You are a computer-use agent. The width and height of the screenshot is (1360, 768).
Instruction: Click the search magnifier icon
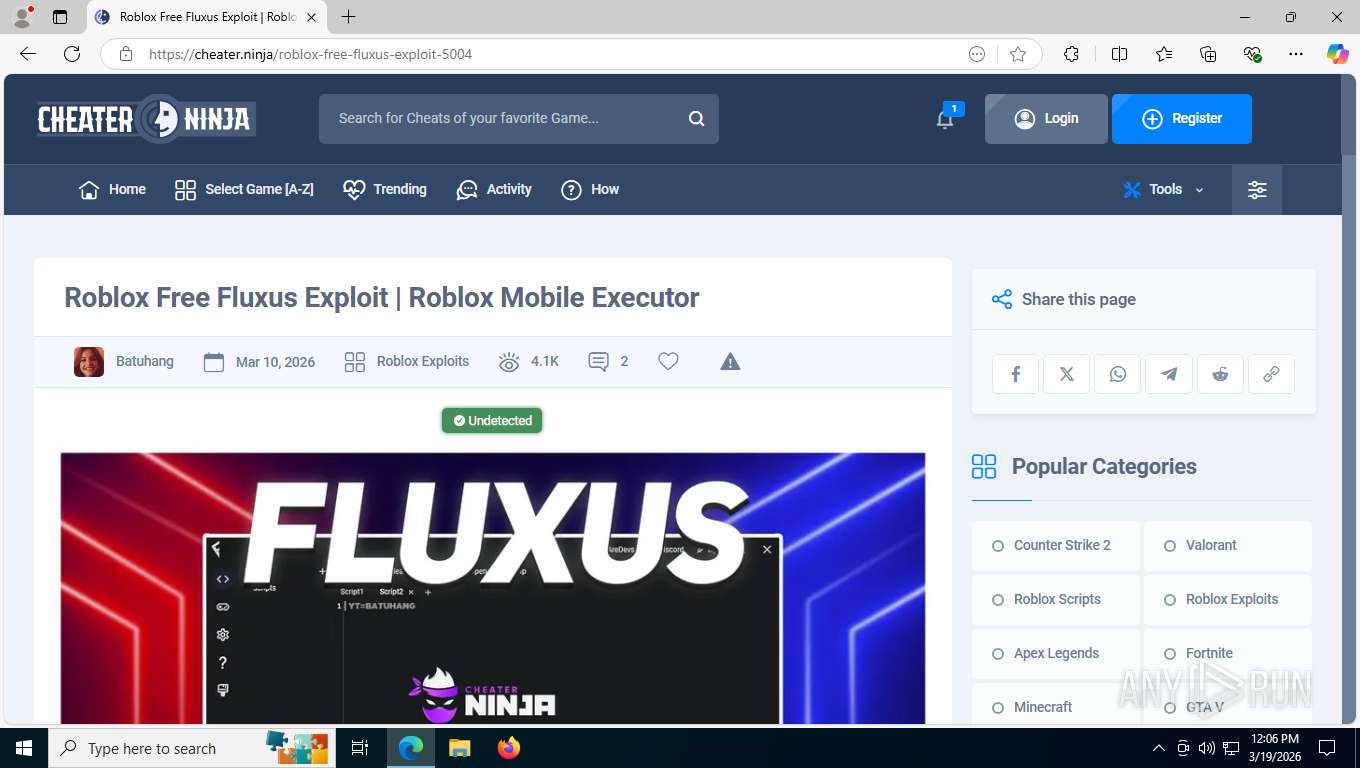coord(696,119)
